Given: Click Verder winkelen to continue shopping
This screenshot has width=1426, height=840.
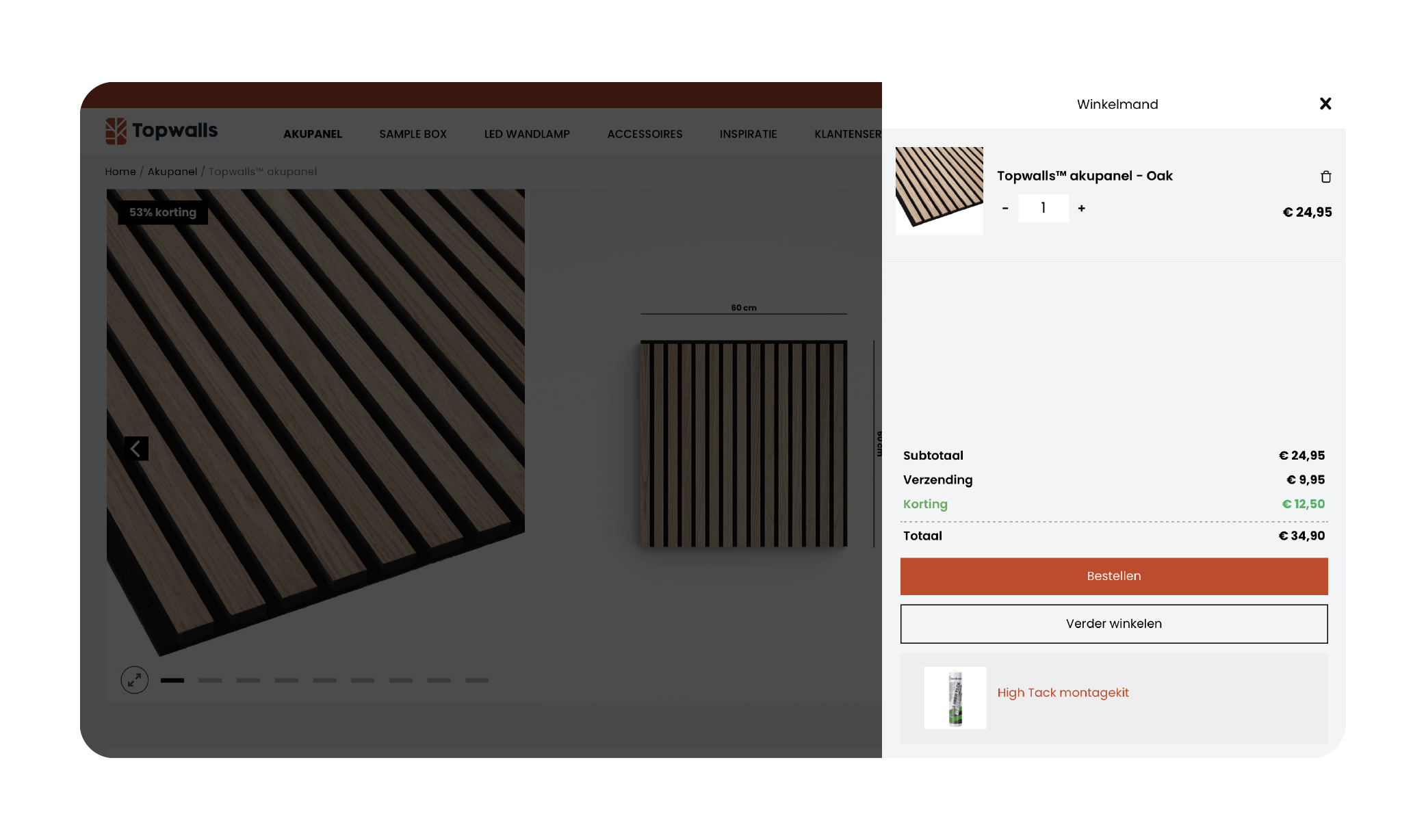Looking at the screenshot, I should tap(1114, 624).
